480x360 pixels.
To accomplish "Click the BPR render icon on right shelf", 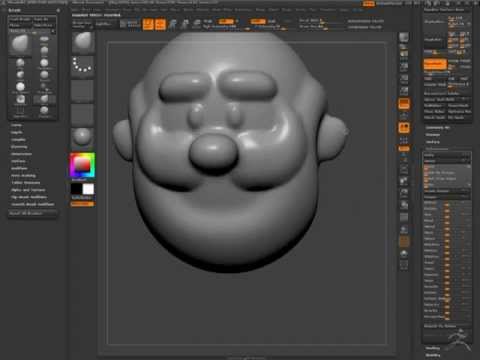I will pyautogui.click(x=404, y=37).
